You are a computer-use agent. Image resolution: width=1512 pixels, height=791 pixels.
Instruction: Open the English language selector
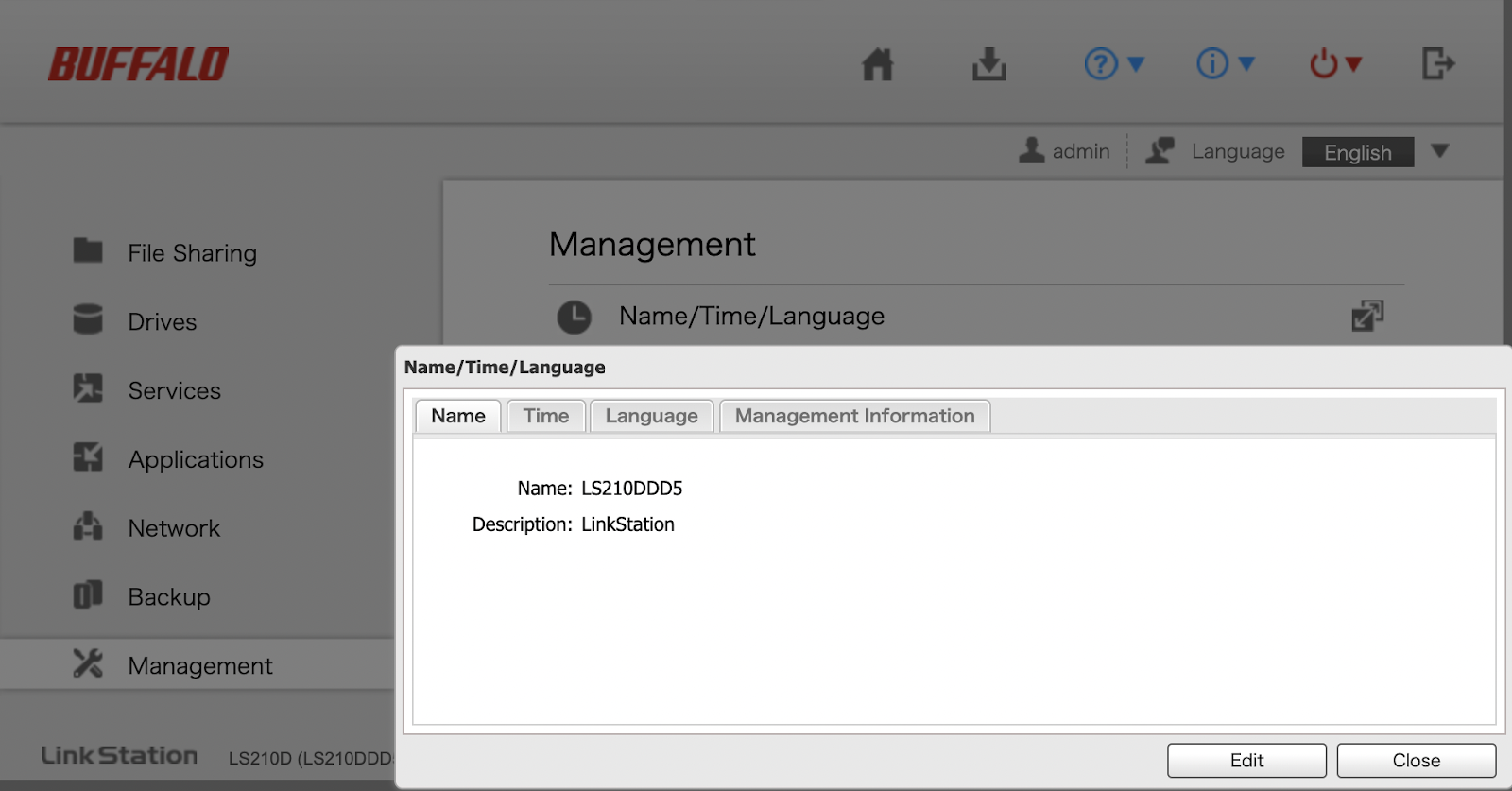[1358, 152]
